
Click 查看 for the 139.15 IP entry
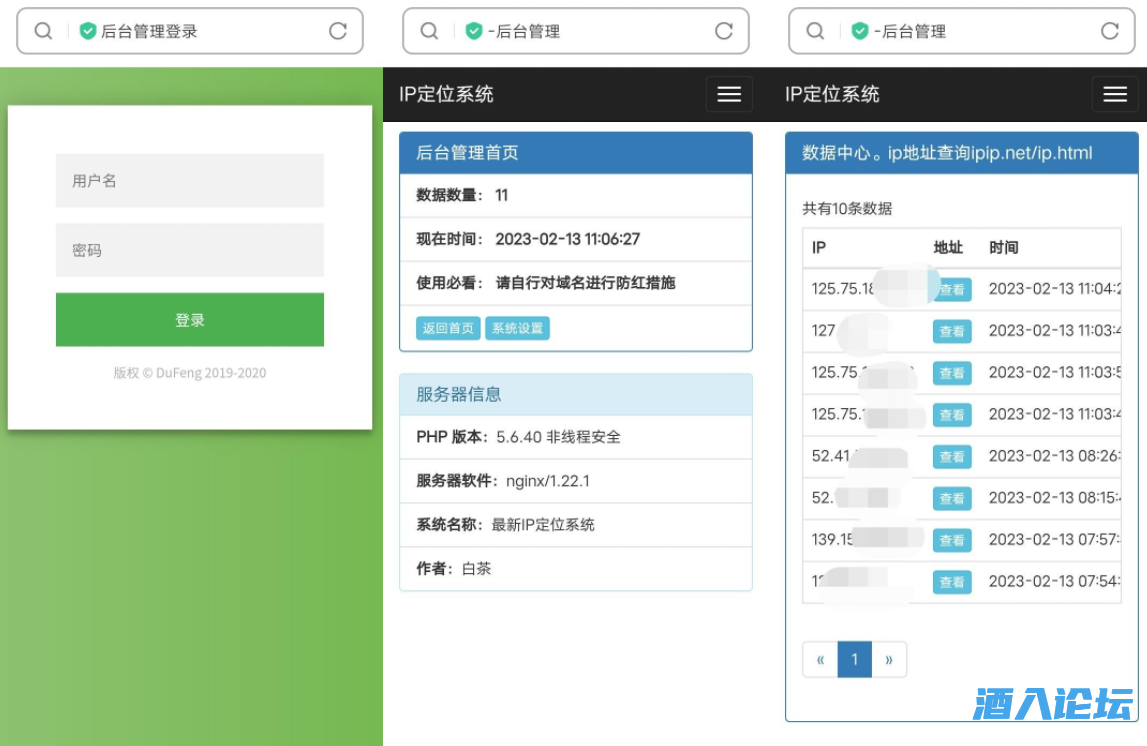pyautogui.click(x=952, y=540)
